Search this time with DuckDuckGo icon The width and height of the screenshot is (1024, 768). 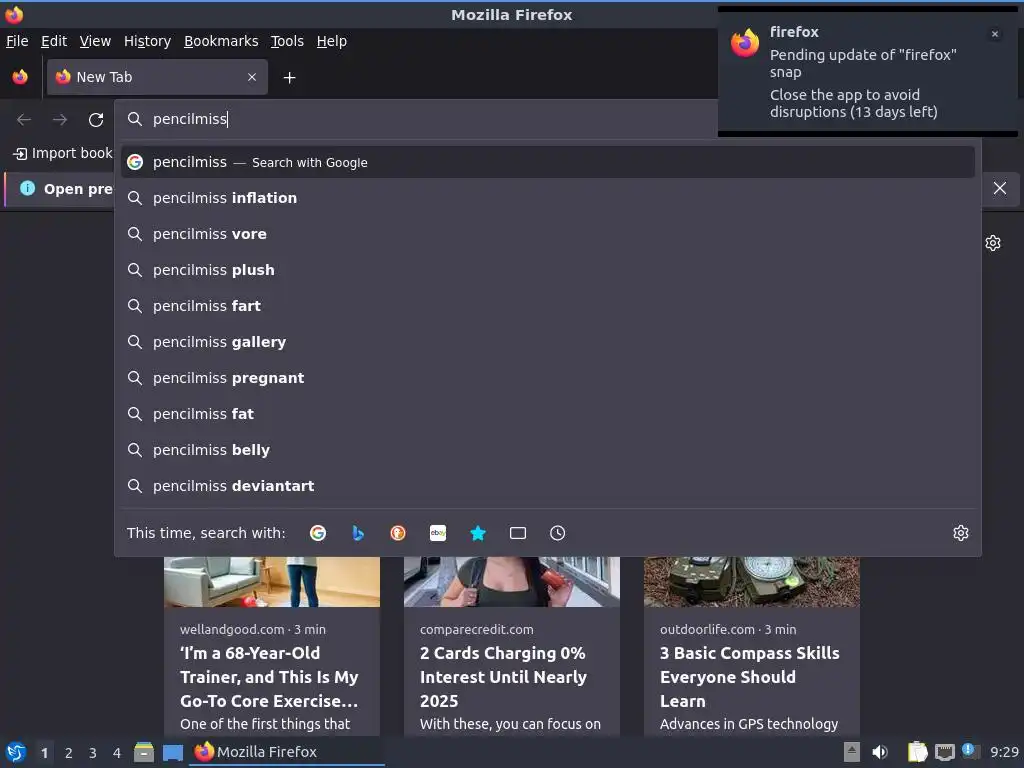point(398,533)
